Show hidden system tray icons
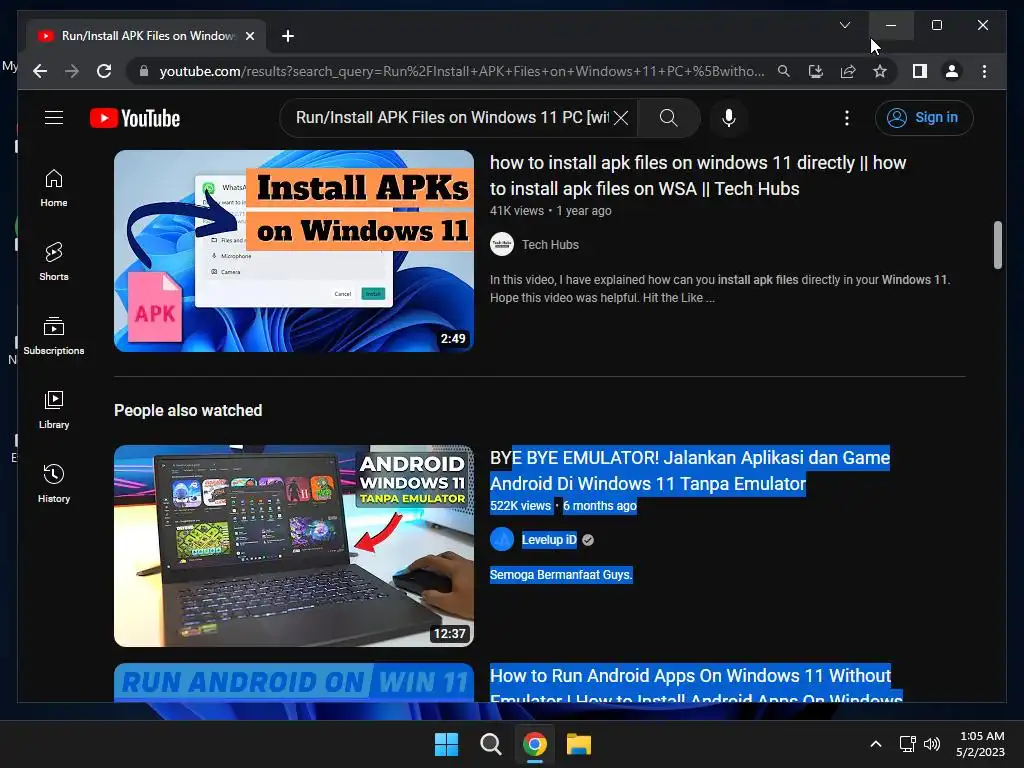This screenshot has height=768, width=1024. tap(876, 744)
